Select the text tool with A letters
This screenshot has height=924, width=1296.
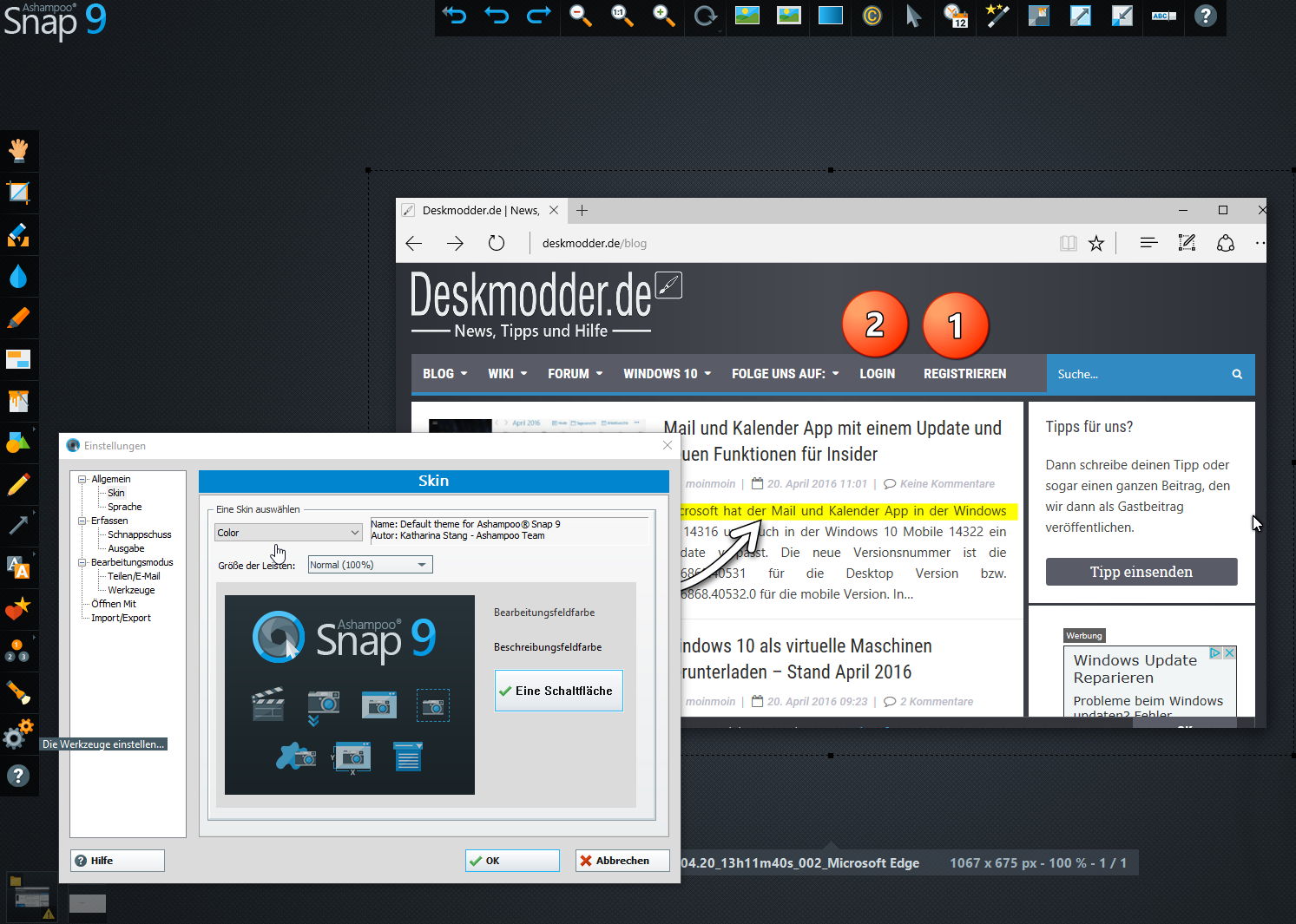pos(18,567)
